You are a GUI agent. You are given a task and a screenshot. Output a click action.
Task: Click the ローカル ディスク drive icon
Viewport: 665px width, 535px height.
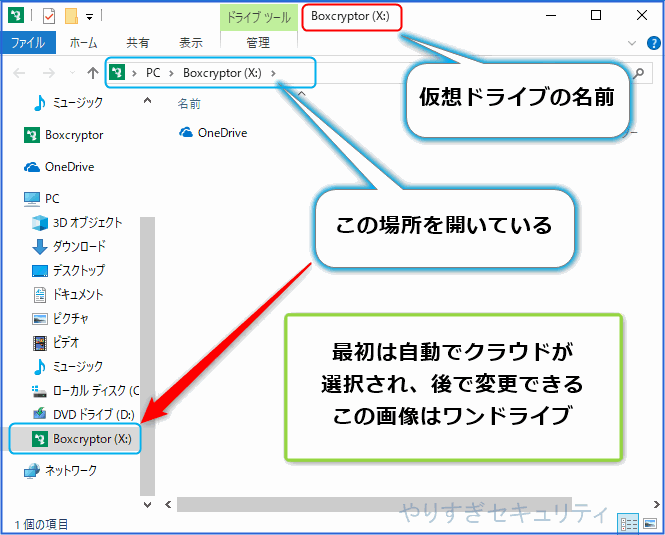[x=40, y=391]
